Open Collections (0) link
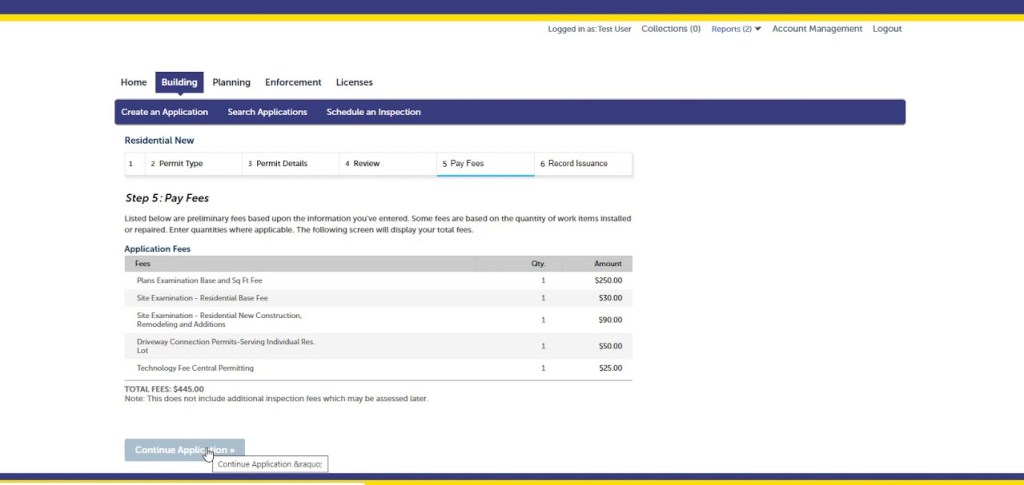Screen dimensions: 1024x485 click(x=670, y=29)
